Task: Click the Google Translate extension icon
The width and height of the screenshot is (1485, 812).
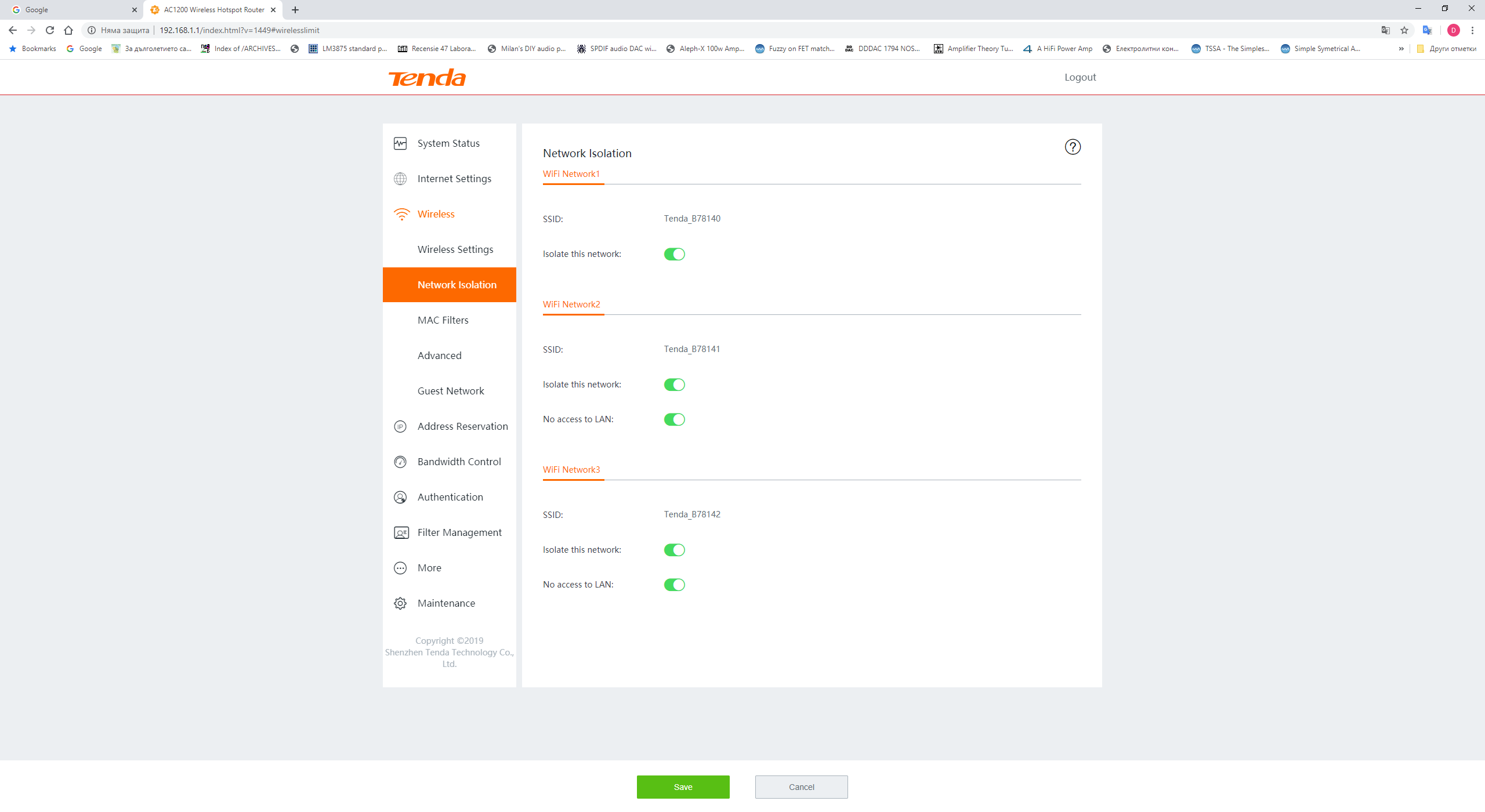Action: (x=1428, y=30)
